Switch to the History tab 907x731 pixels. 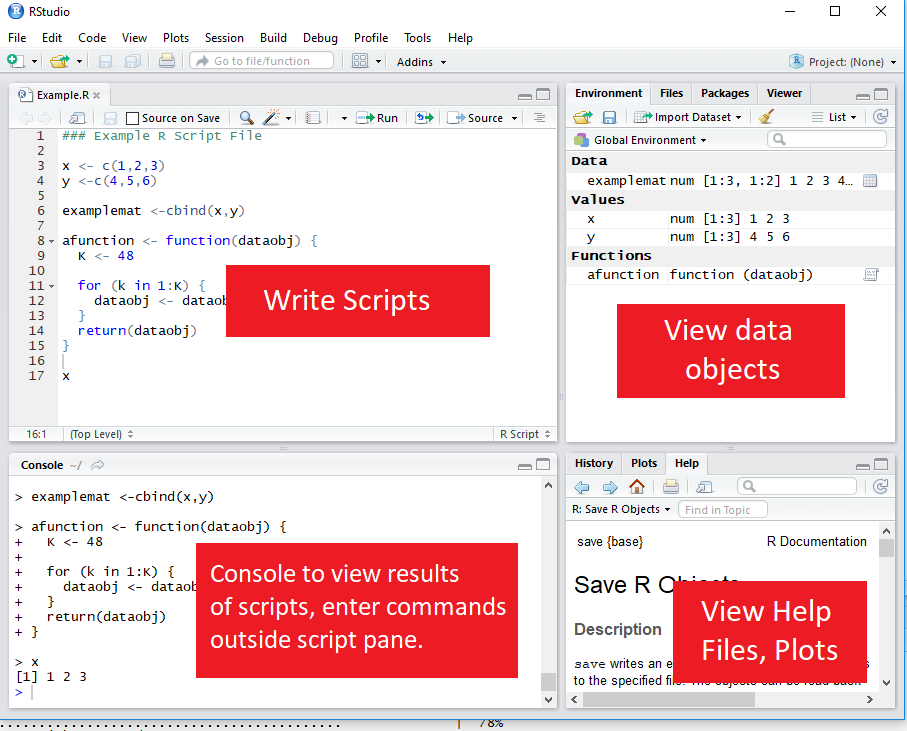coord(593,463)
